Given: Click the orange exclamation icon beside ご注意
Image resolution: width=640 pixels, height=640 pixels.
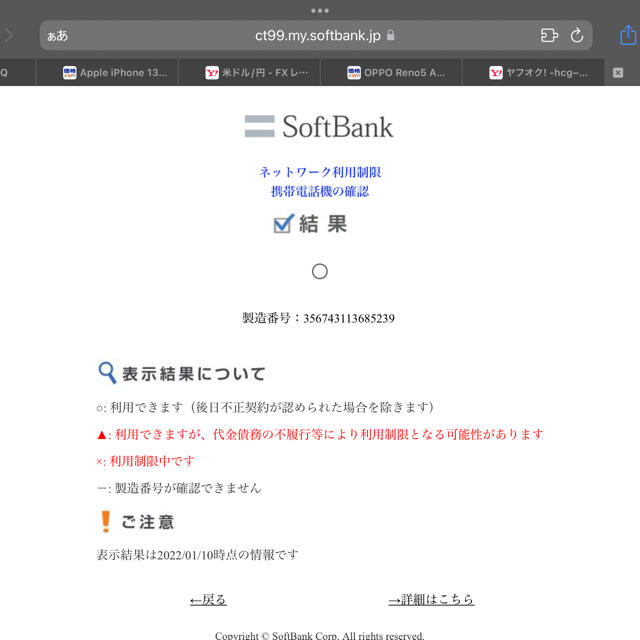Looking at the screenshot, I should pyautogui.click(x=105, y=522).
